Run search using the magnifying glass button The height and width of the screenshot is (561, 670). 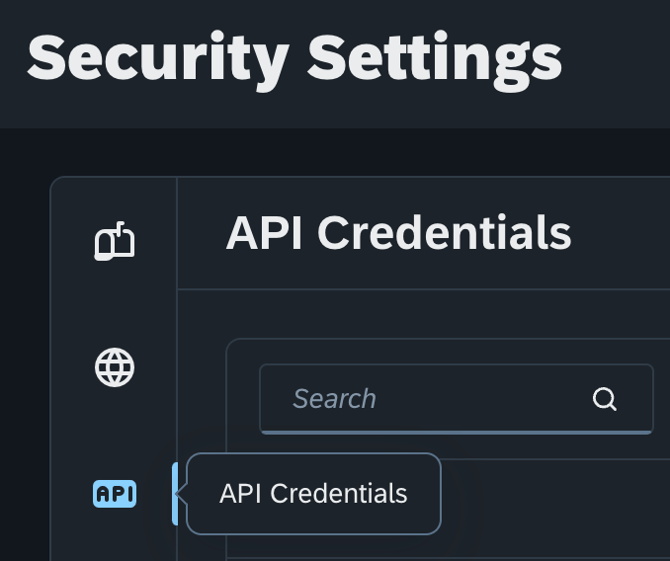[605, 399]
